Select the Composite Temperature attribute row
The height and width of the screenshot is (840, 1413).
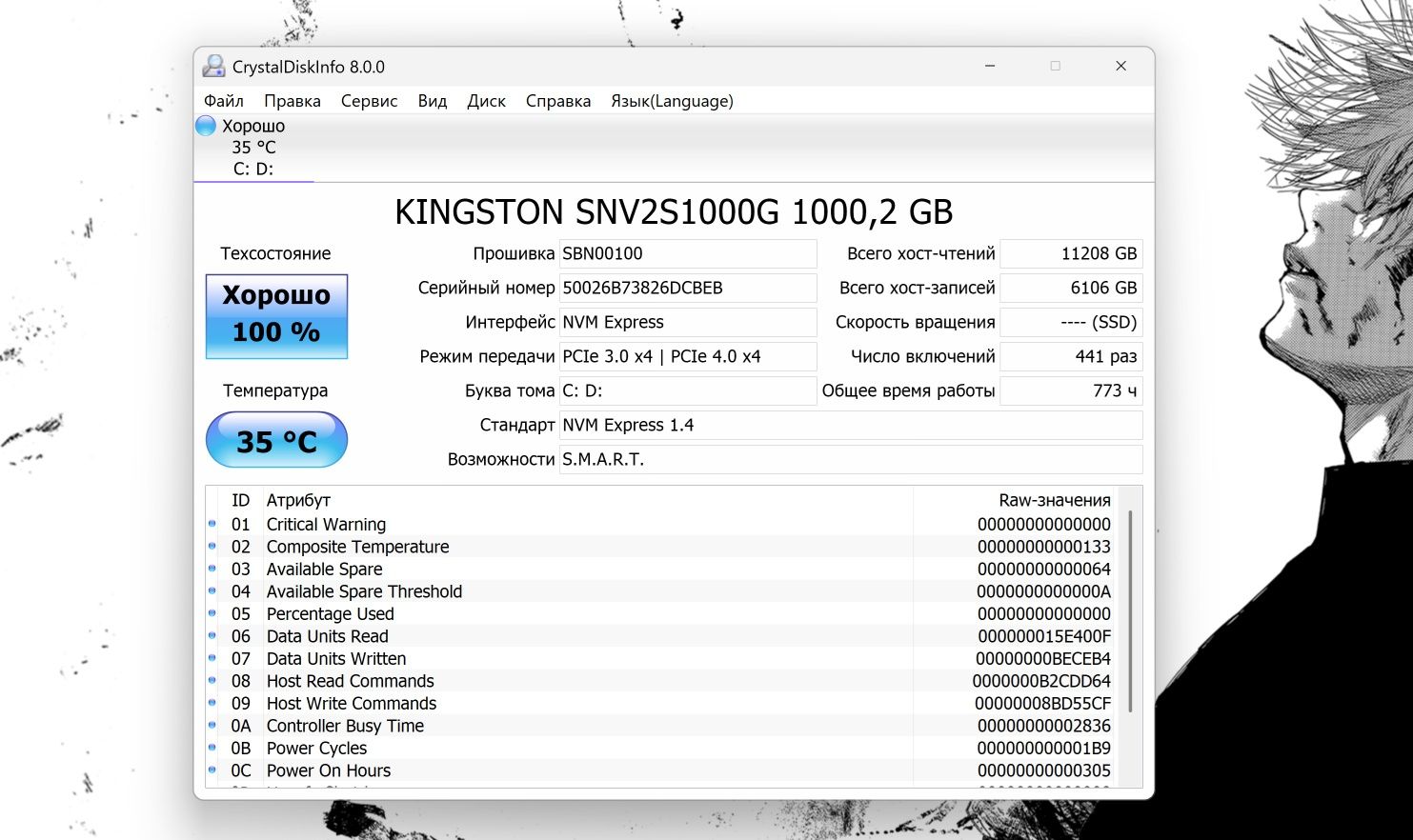pos(661,547)
